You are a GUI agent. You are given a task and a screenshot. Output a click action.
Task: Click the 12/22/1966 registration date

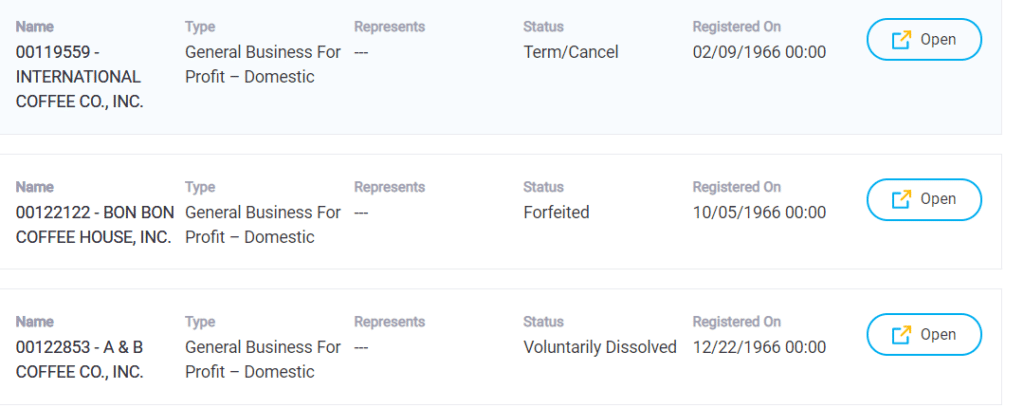760,347
